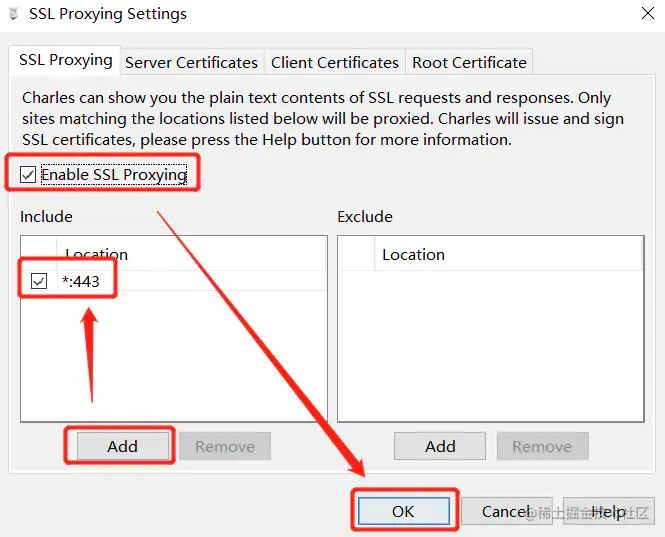Click Add under the Exclude list

[440, 446]
